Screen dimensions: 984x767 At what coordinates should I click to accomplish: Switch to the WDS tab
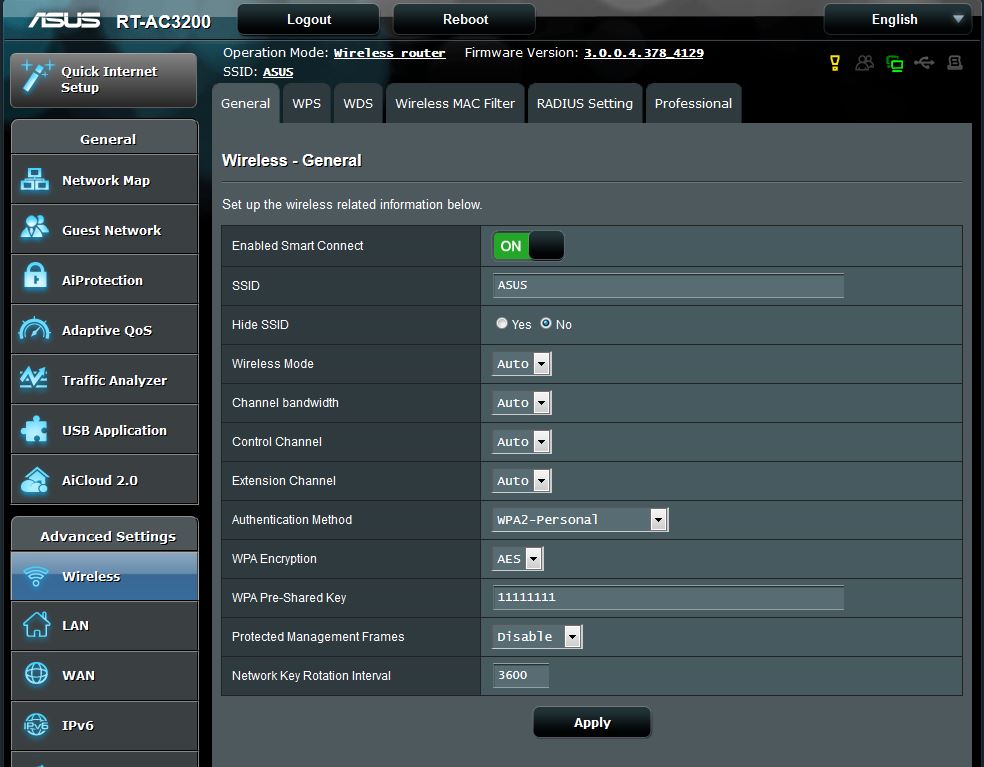coord(358,104)
